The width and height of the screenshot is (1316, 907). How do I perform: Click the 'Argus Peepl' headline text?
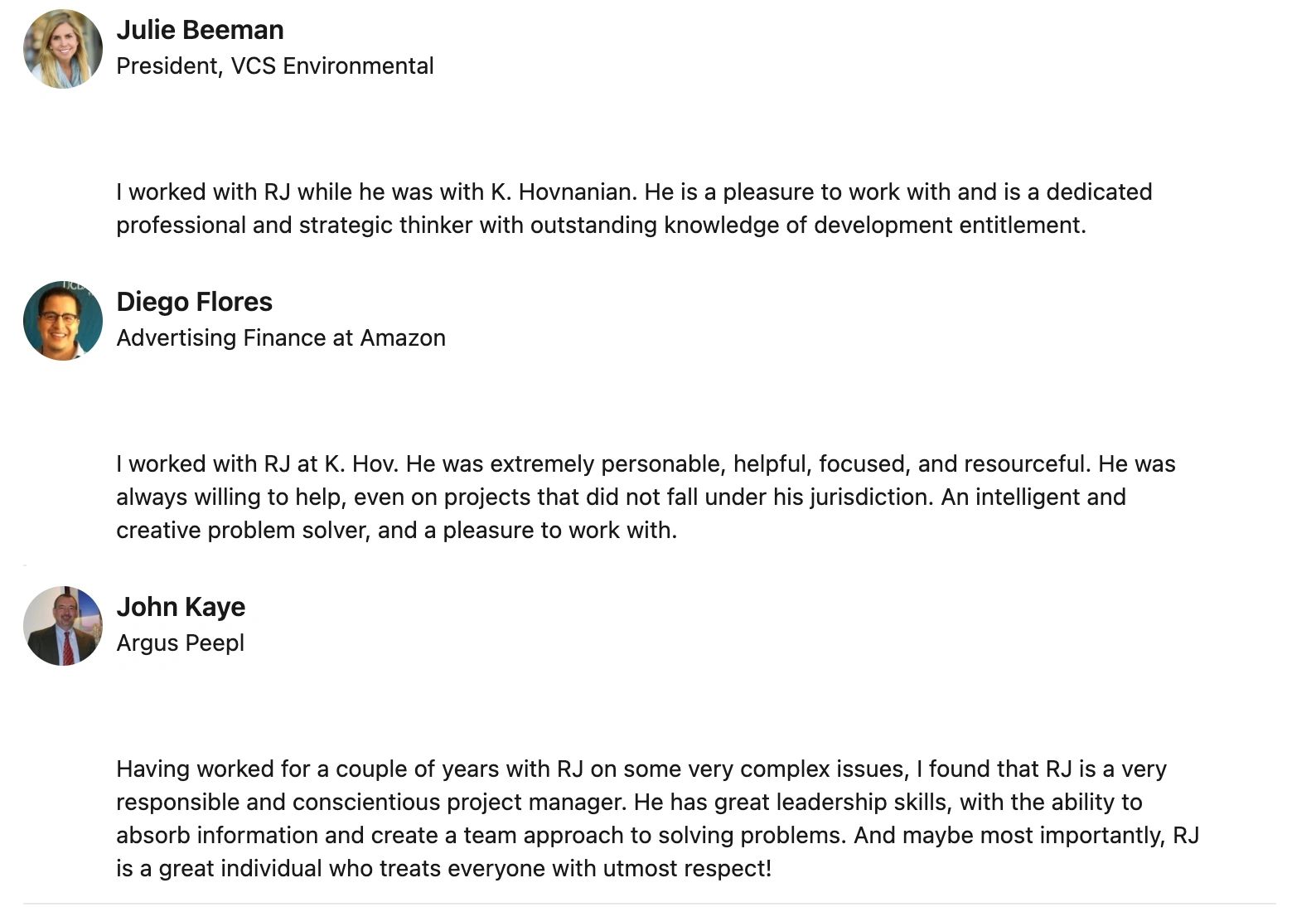pyautogui.click(x=180, y=643)
